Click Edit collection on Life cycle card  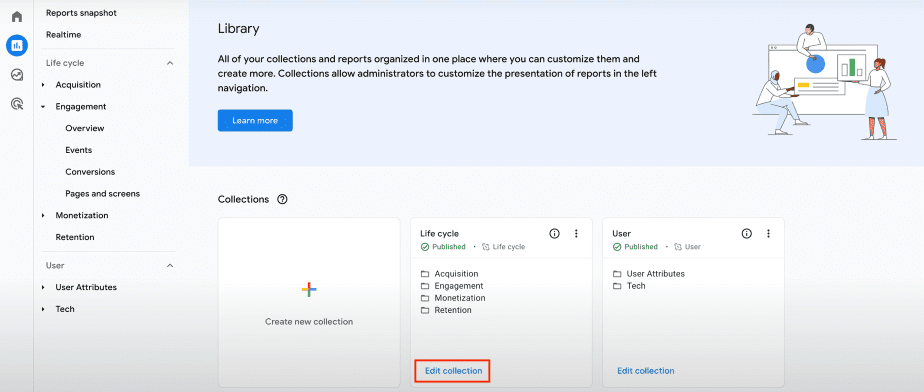(454, 371)
